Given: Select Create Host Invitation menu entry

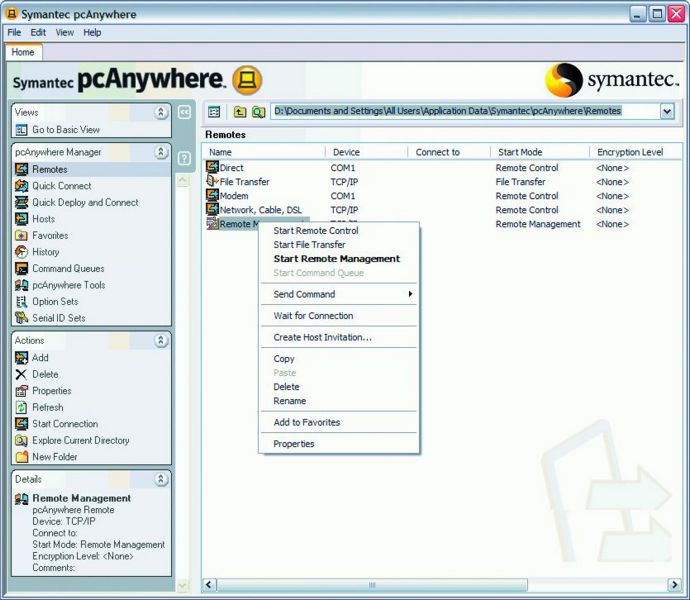Looking at the screenshot, I should tap(338, 337).
